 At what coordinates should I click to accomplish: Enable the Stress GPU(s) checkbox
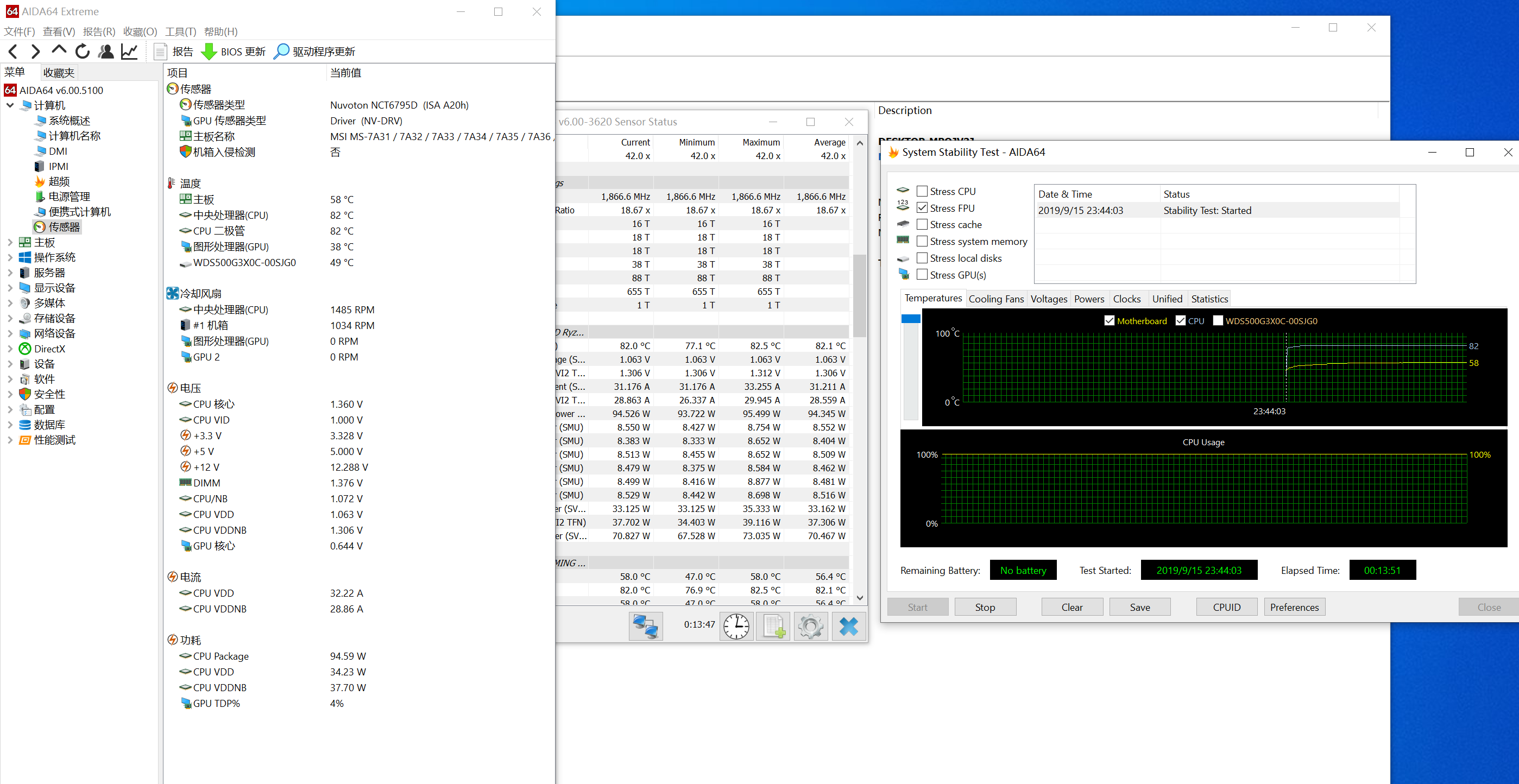point(922,274)
